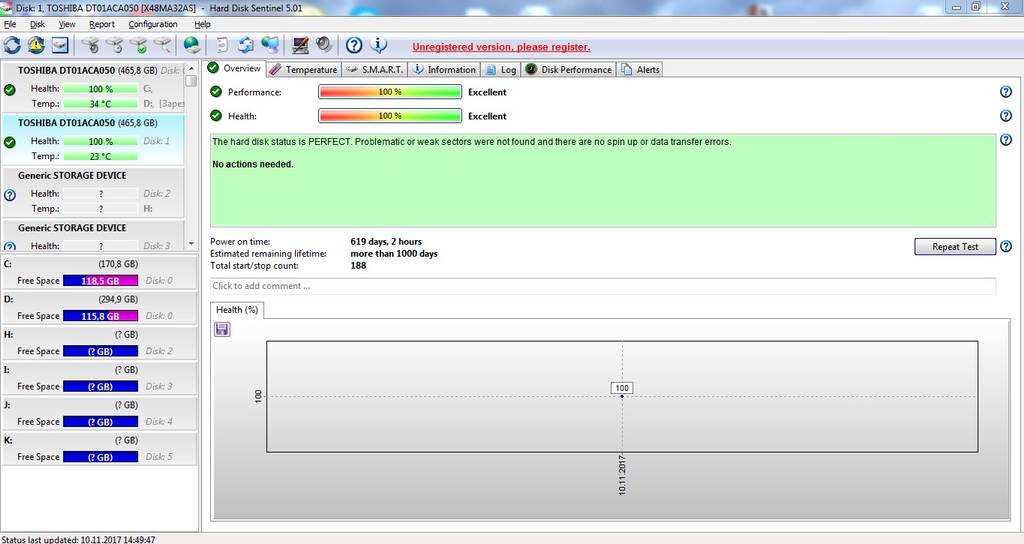Switch to the Alerts tab
The image size is (1024, 544).
click(640, 69)
